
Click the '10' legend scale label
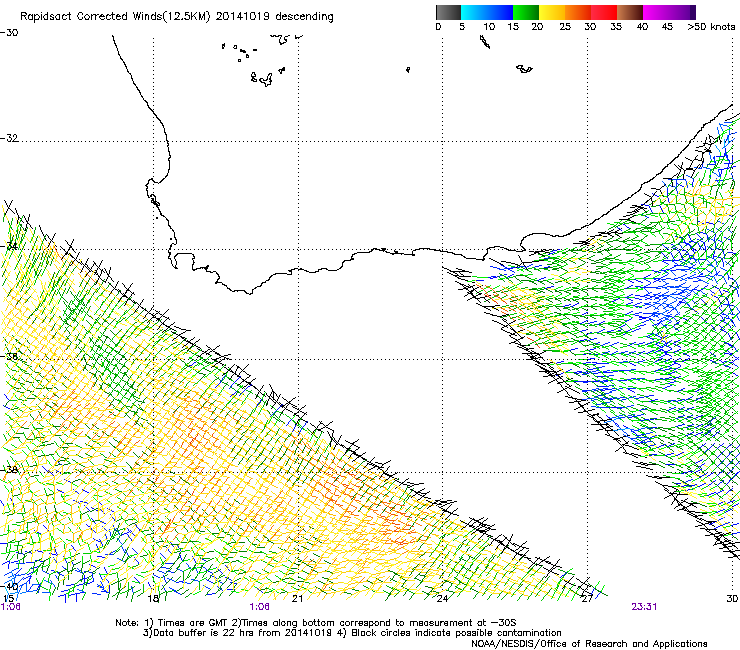[489, 27]
